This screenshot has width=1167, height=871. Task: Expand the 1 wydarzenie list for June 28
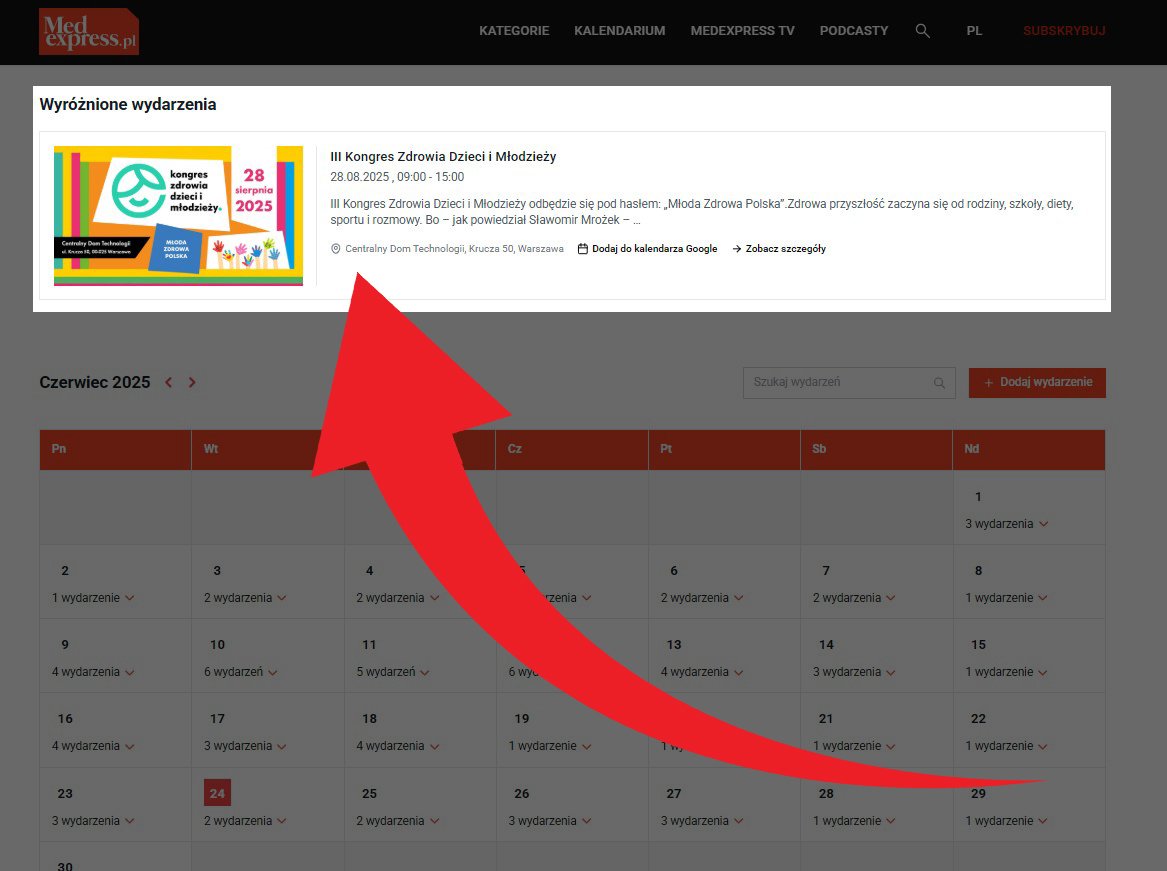click(x=854, y=820)
